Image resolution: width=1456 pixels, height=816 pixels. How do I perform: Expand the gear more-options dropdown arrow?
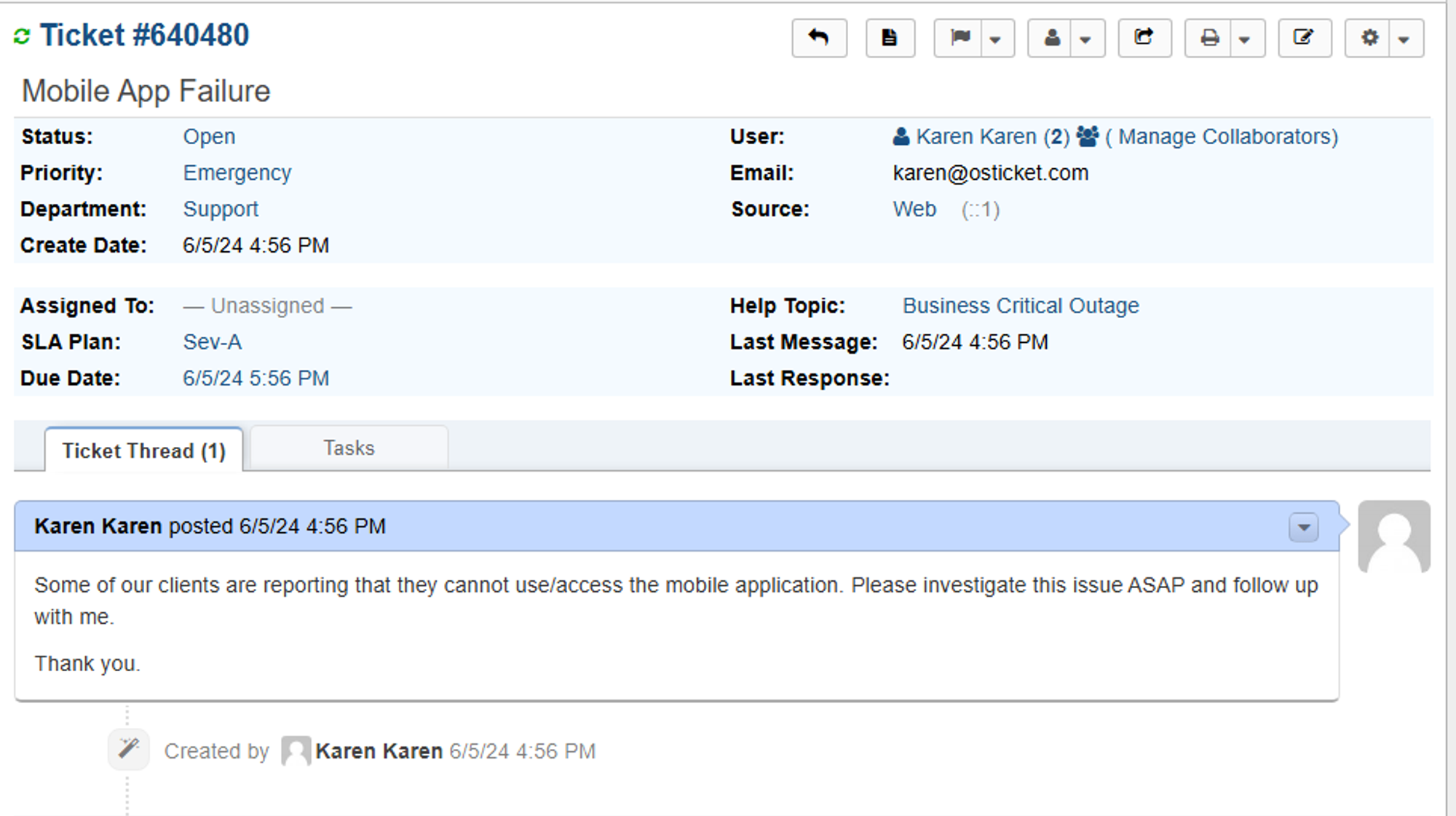click(x=1404, y=39)
